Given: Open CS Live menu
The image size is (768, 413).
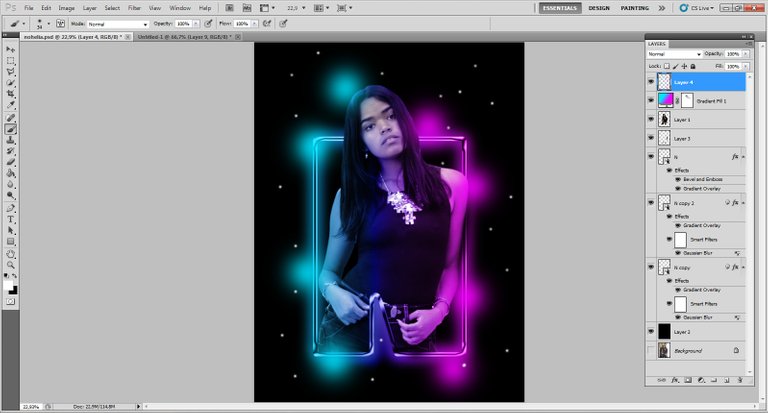Looking at the screenshot, I should pos(697,8).
